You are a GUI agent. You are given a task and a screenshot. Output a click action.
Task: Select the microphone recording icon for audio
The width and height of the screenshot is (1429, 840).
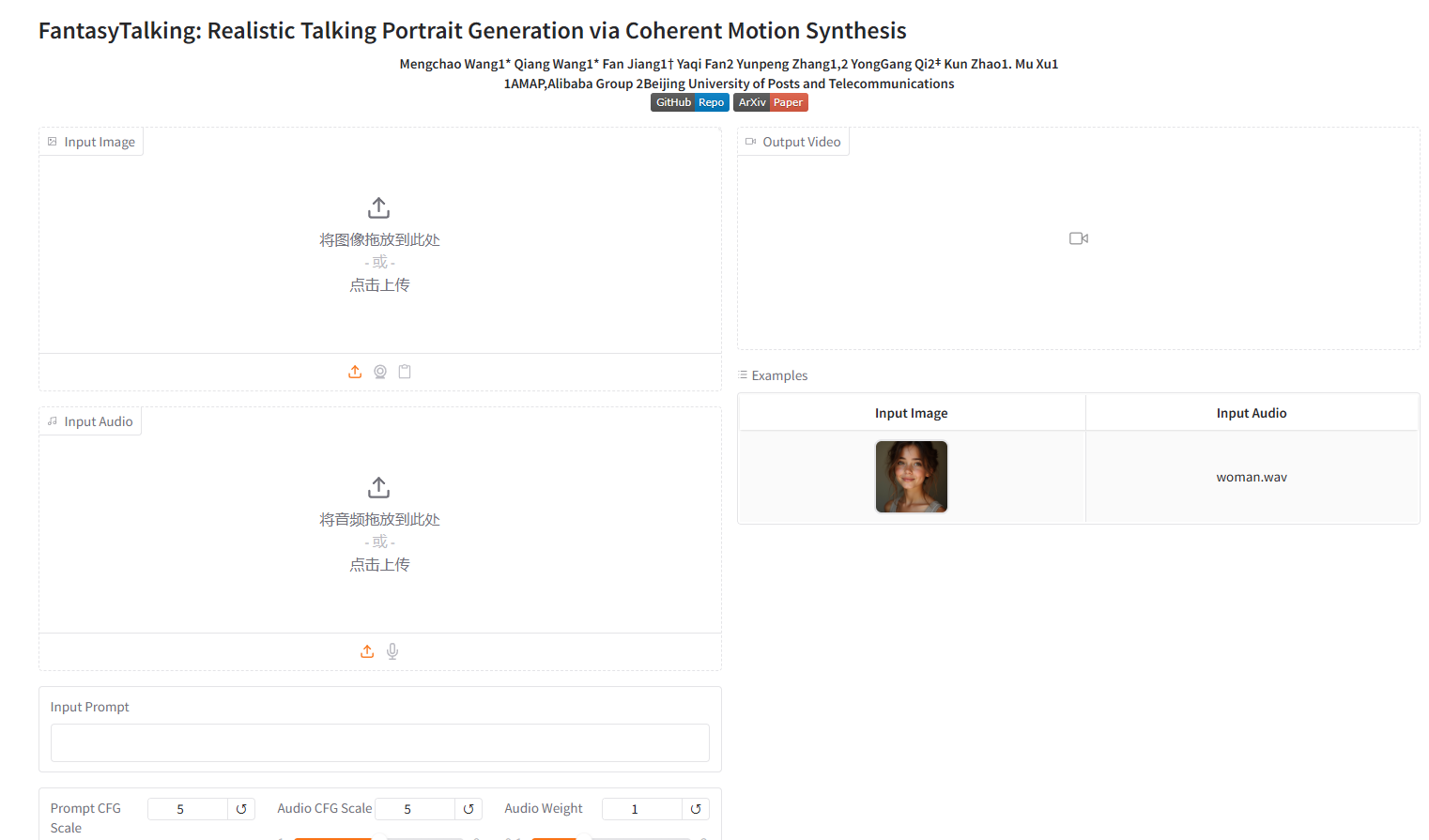coord(392,651)
